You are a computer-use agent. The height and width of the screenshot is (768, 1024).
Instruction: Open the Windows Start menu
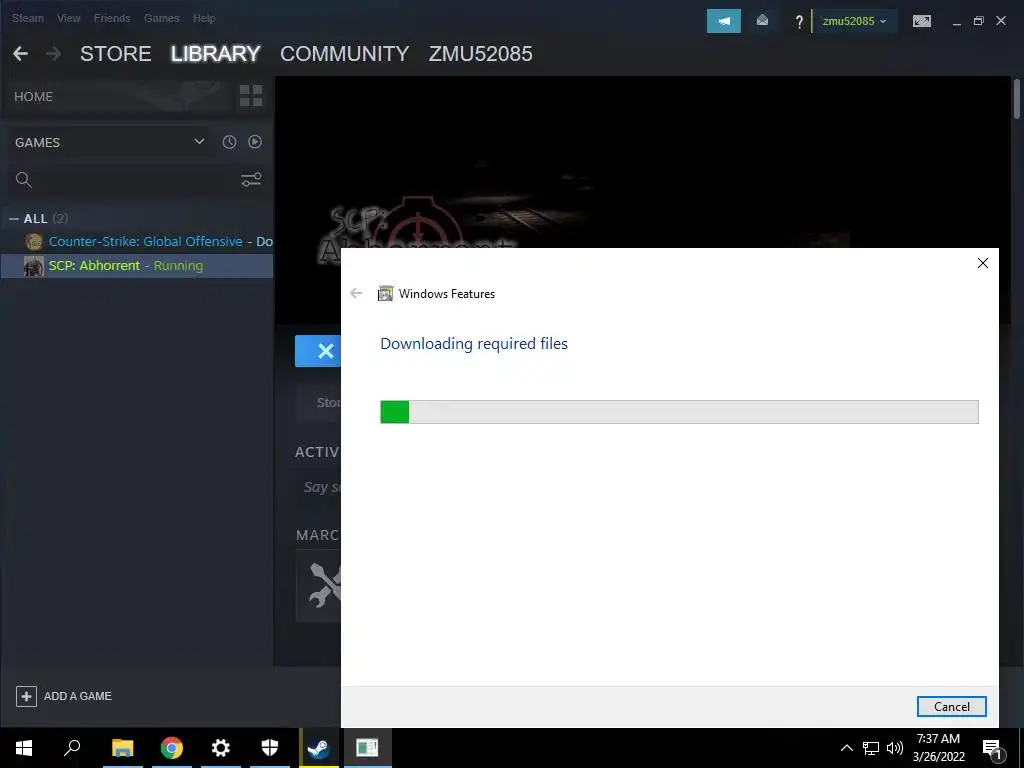pos(24,748)
